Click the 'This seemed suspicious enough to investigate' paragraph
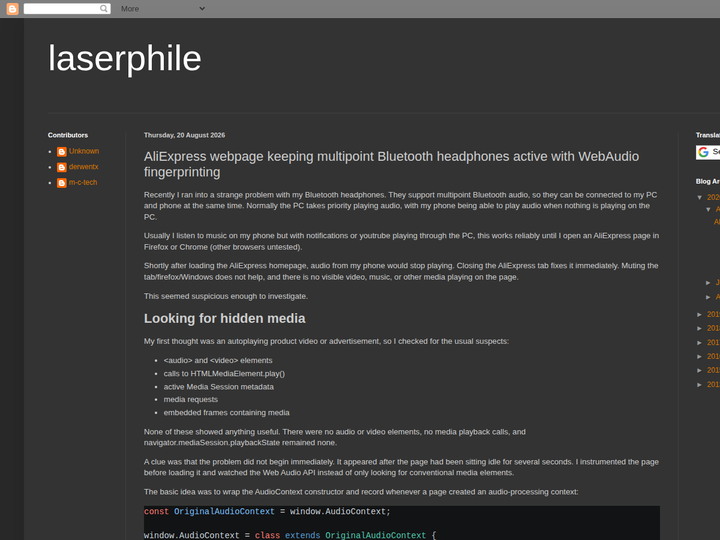The image size is (720, 540). point(225,296)
